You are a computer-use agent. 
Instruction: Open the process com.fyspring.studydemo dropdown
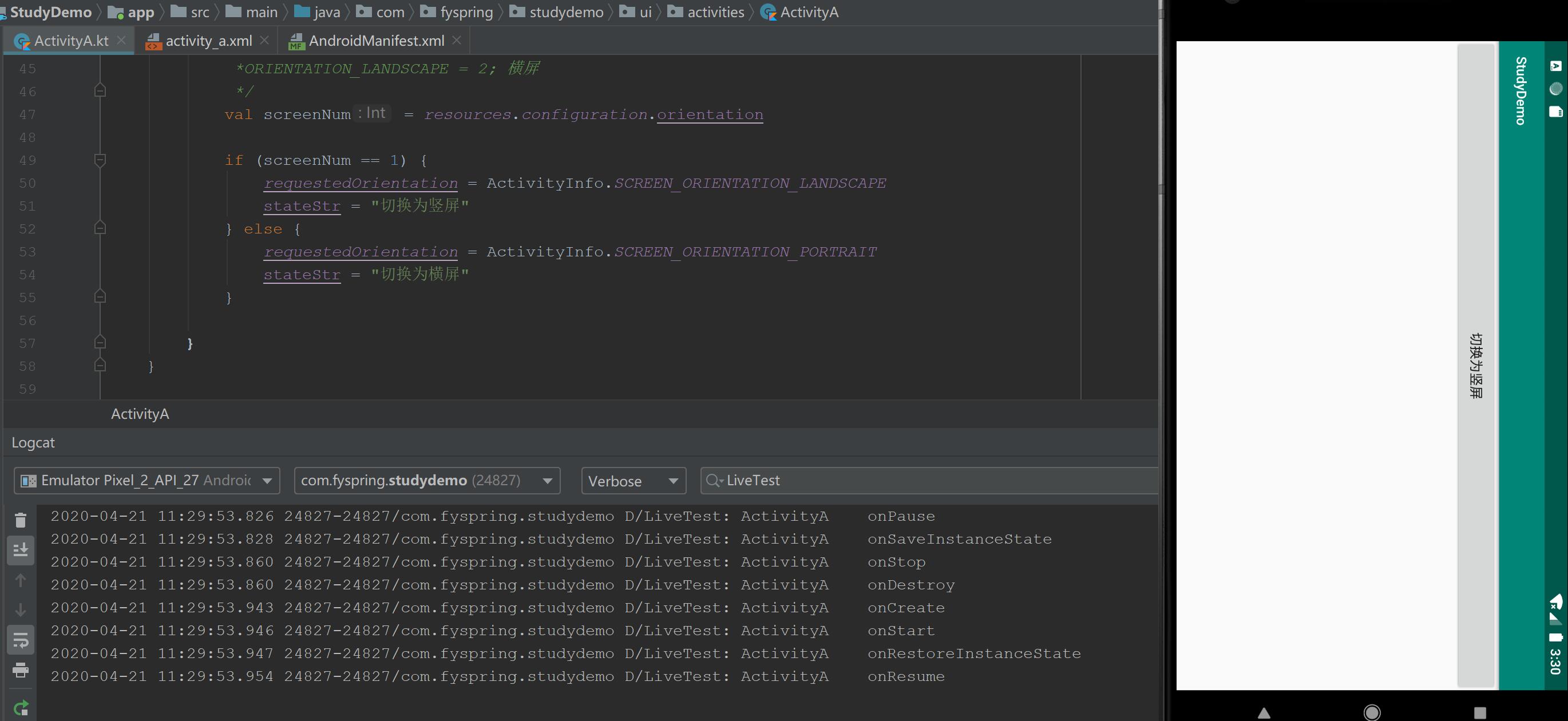point(427,481)
